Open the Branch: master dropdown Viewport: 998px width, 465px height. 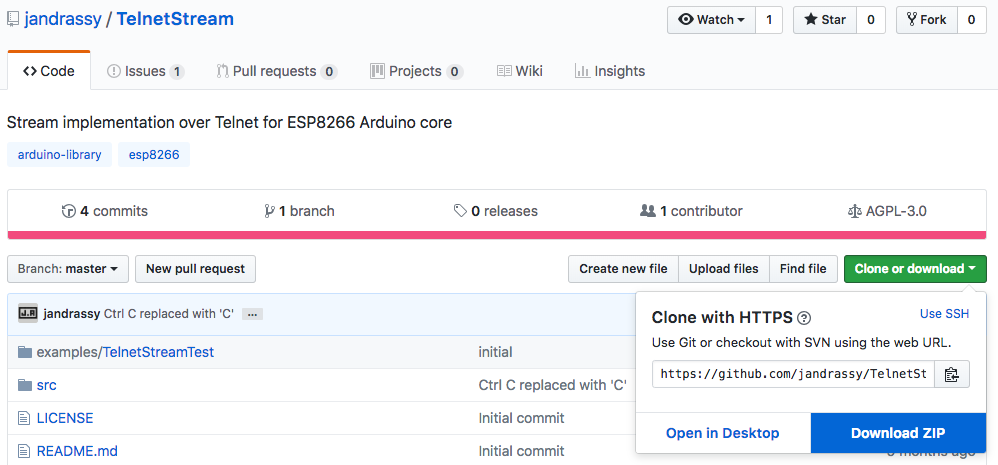(67, 269)
